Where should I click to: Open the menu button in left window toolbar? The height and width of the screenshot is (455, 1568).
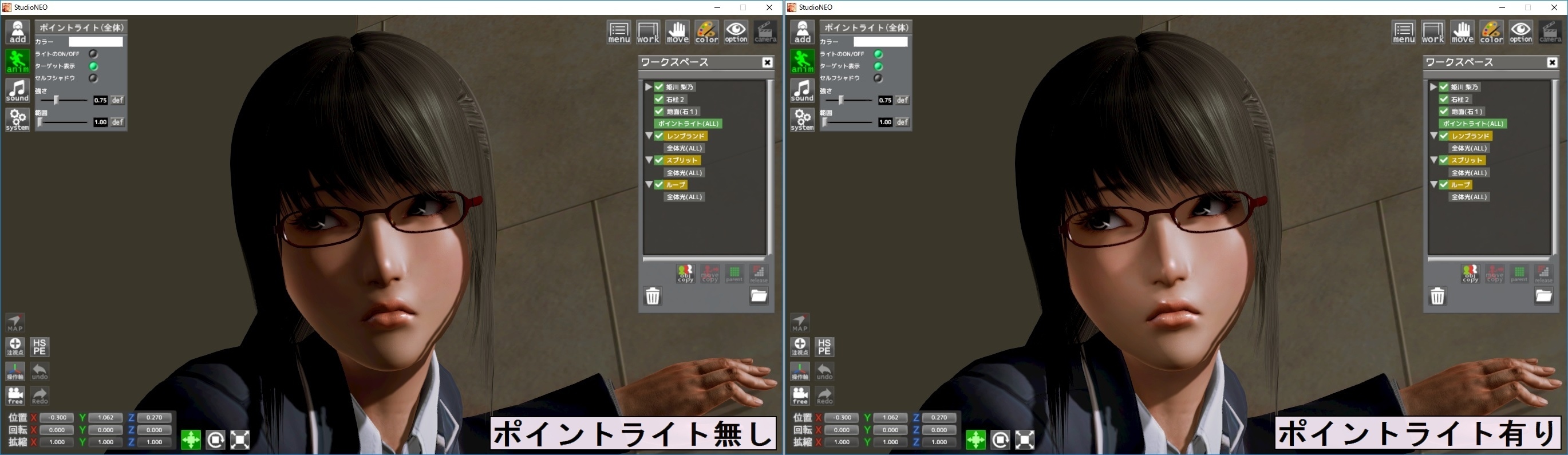(x=619, y=32)
